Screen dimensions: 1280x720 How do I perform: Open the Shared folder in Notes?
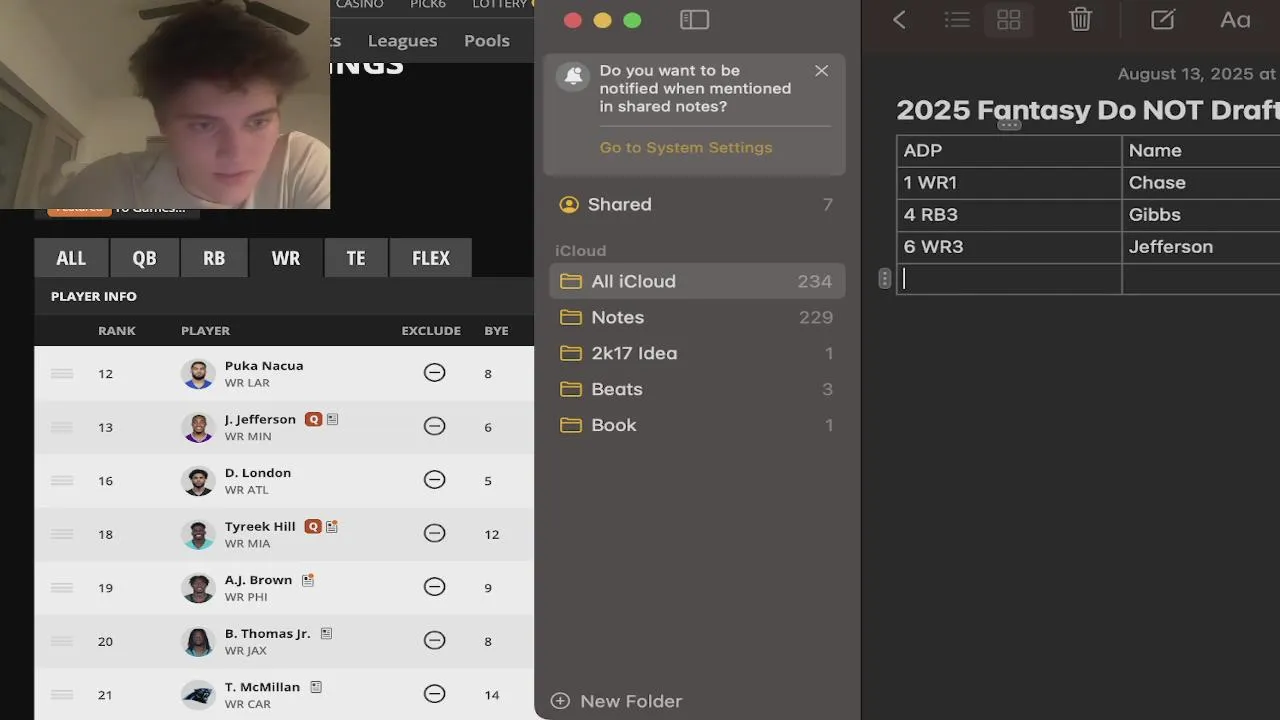697,204
